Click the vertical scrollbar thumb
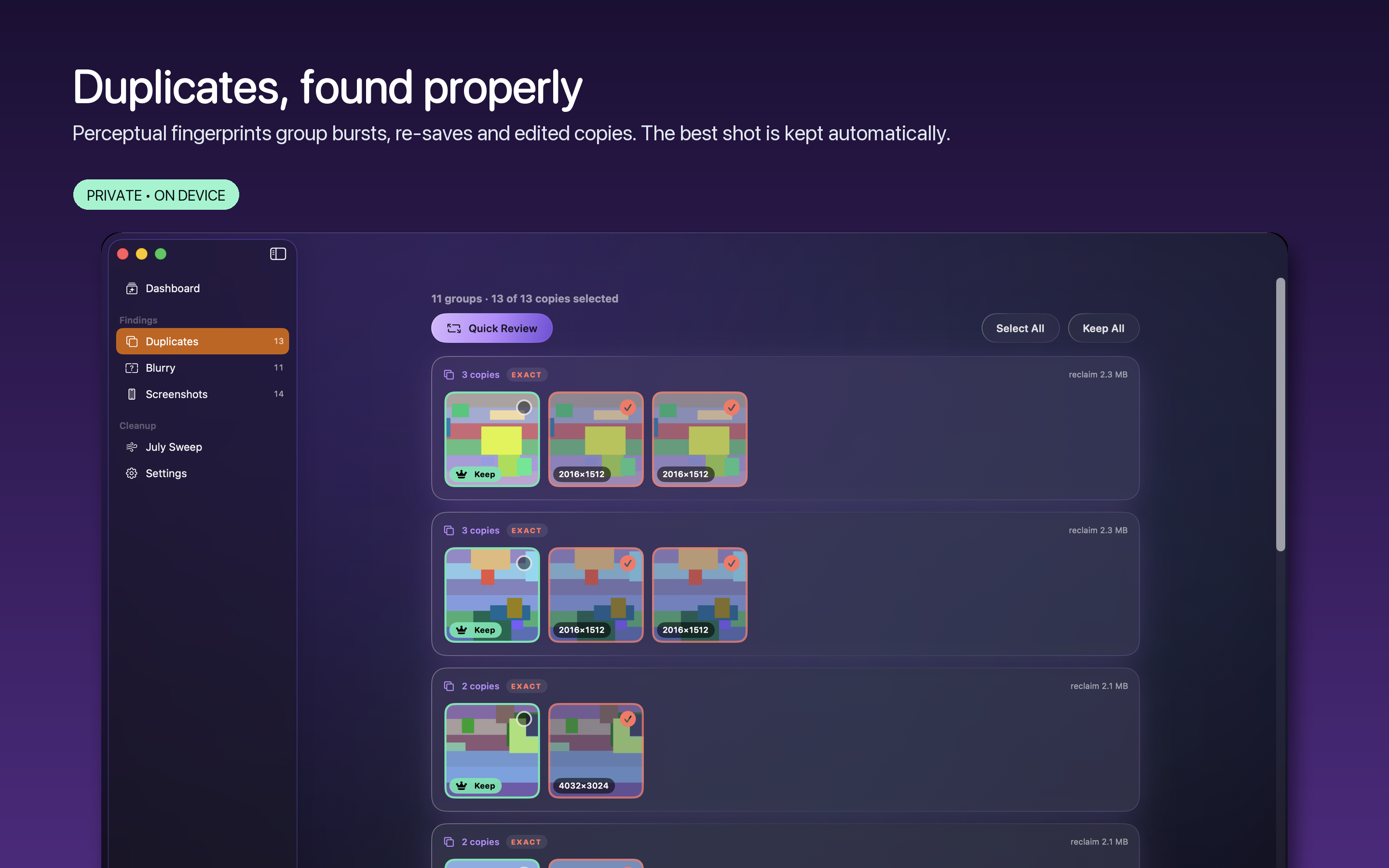 tap(1280, 415)
